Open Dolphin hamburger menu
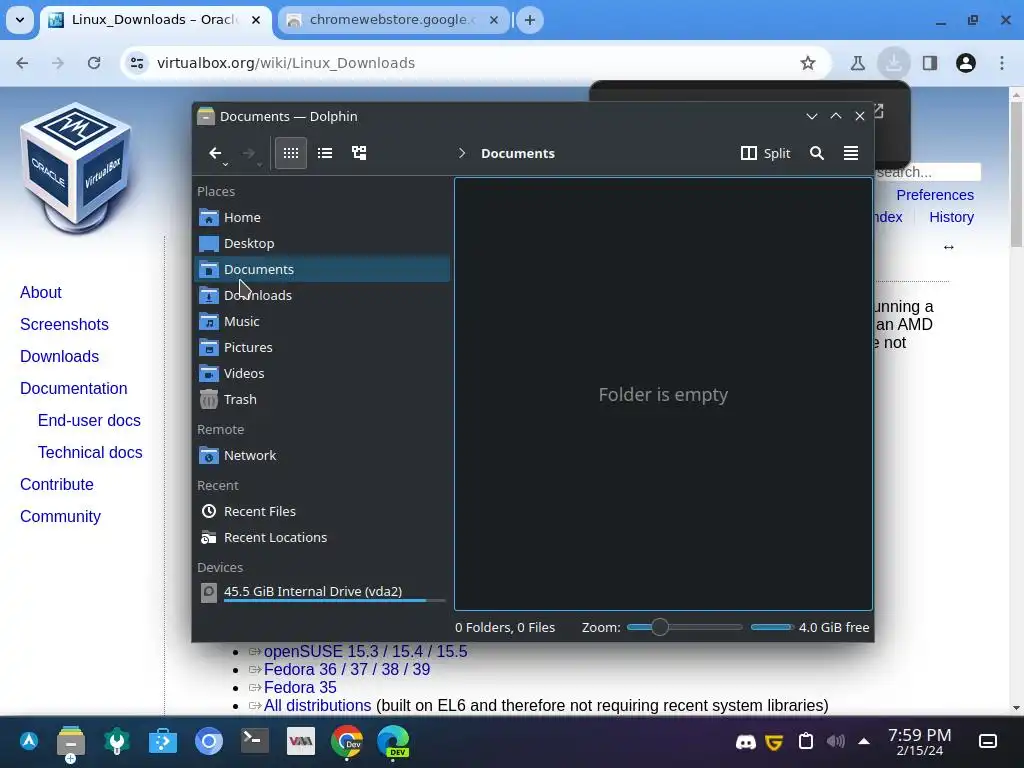The image size is (1024, 768). click(850, 153)
